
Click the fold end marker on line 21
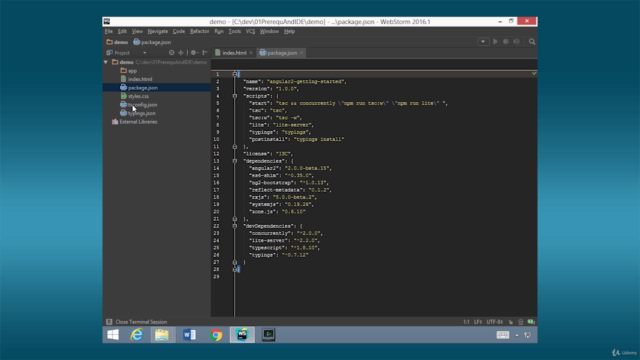pyautogui.click(x=235, y=219)
